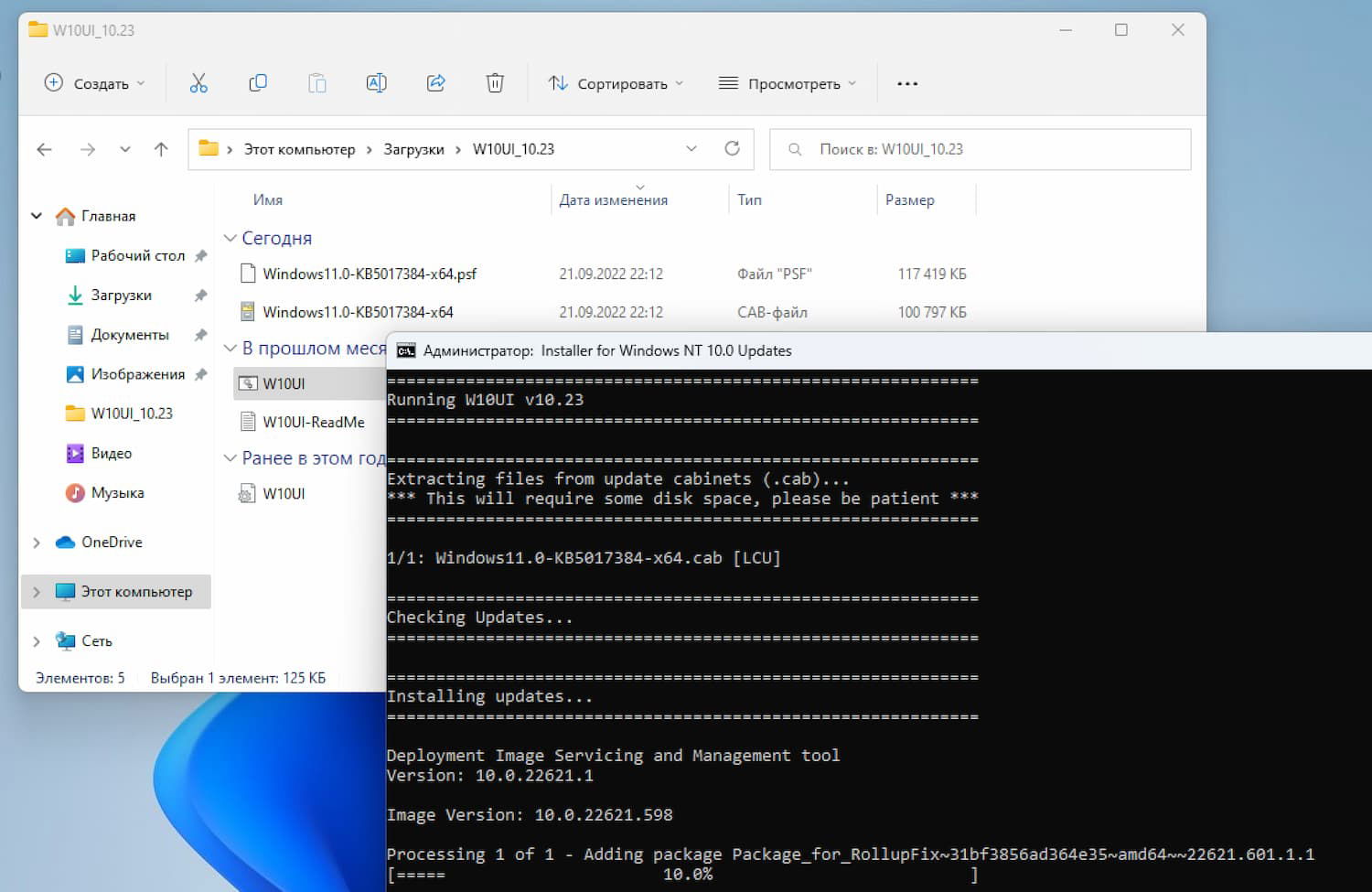Collapse the Главная tree node

click(x=37, y=216)
